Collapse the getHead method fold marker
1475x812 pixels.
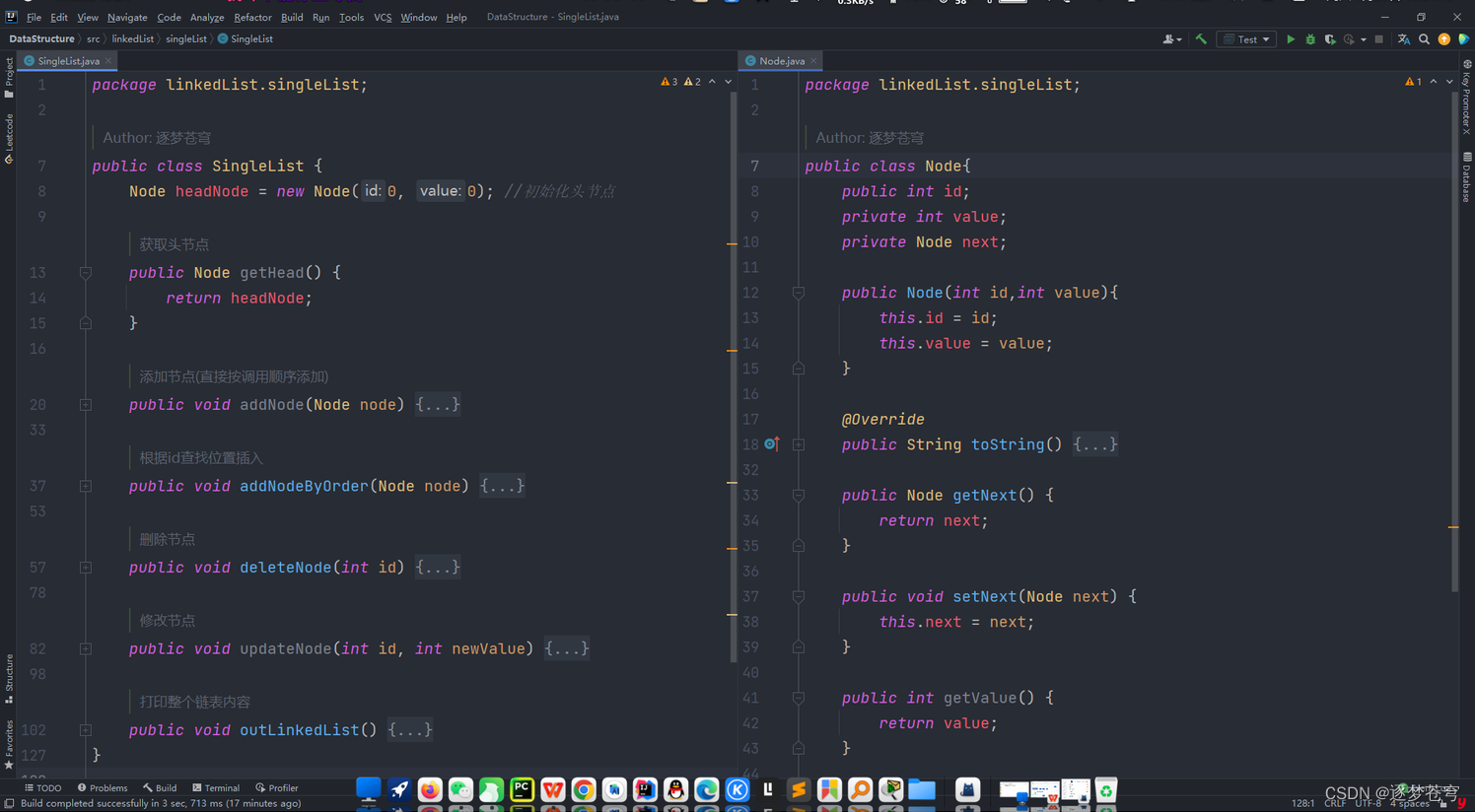tap(86, 273)
